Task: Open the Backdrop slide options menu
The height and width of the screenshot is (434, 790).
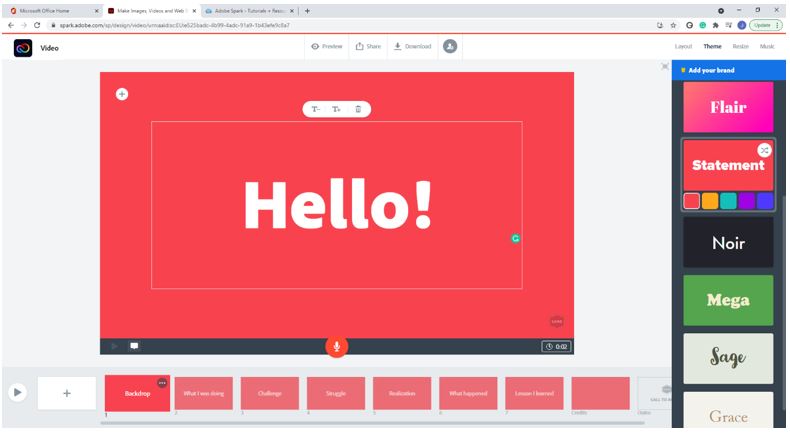Action: tap(162, 383)
